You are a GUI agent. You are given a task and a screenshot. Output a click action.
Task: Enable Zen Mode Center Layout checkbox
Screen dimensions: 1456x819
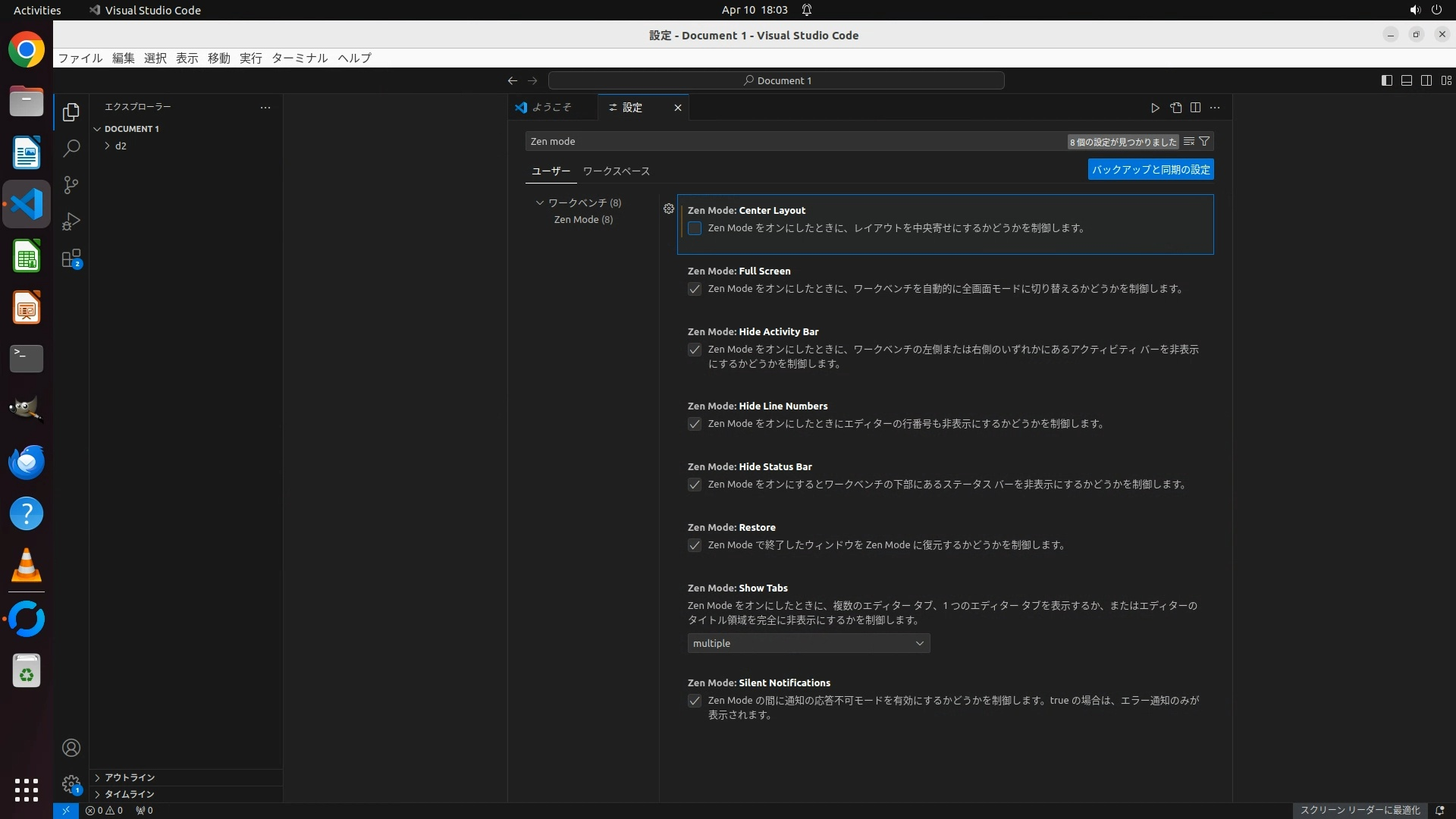point(695,228)
